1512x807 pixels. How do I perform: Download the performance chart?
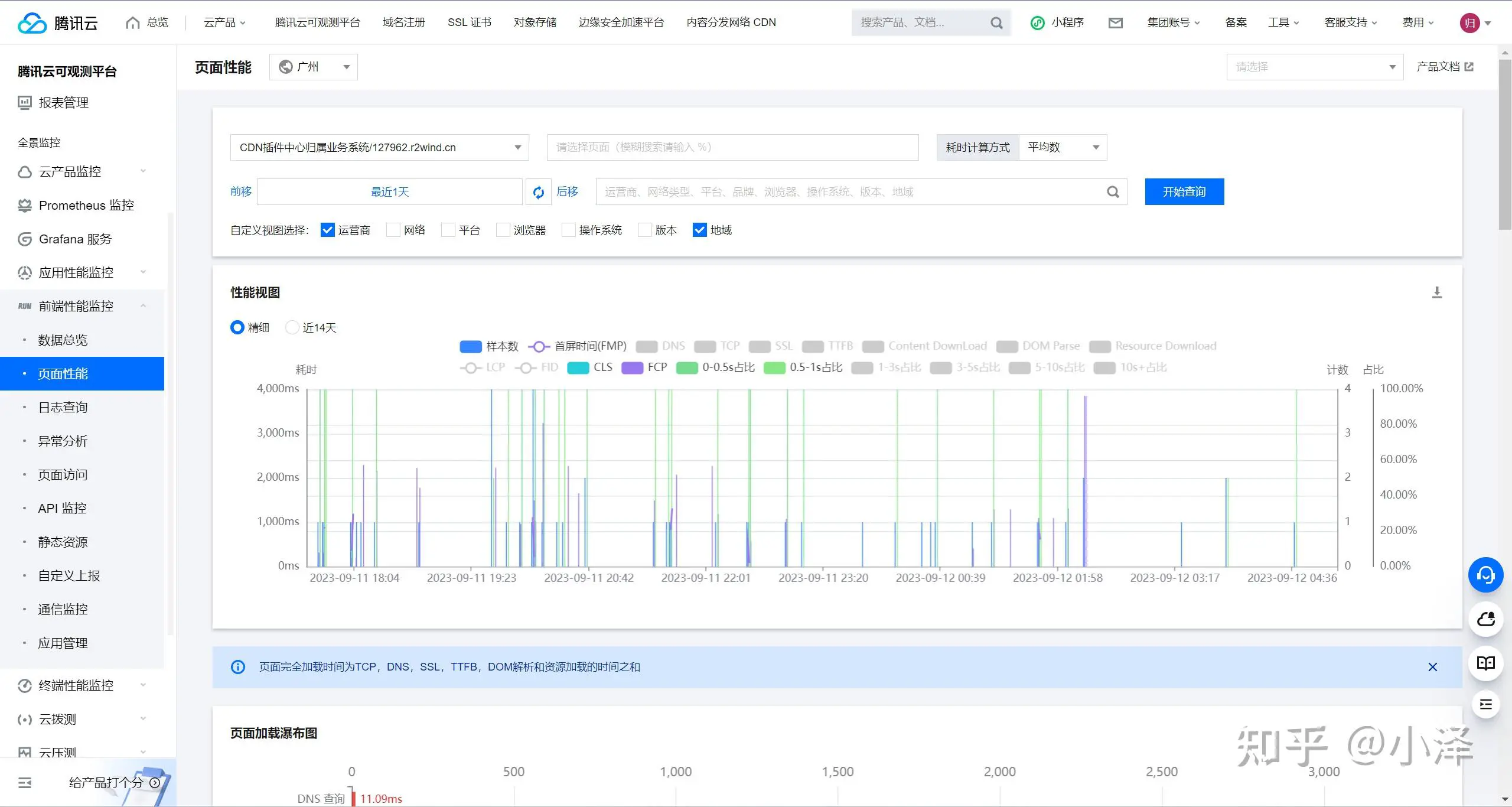pyautogui.click(x=1437, y=292)
